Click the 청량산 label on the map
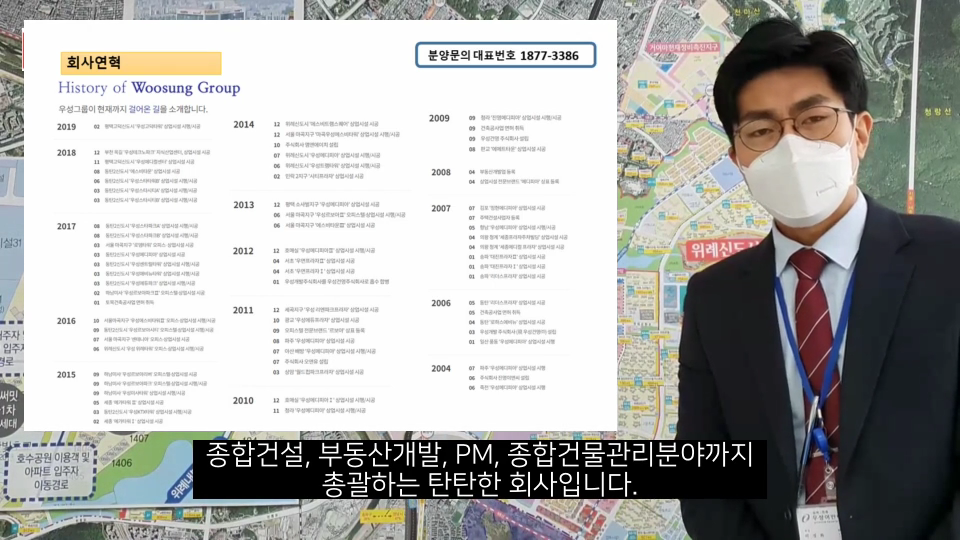Image resolution: width=960 pixels, height=540 pixels. tap(937, 112)
